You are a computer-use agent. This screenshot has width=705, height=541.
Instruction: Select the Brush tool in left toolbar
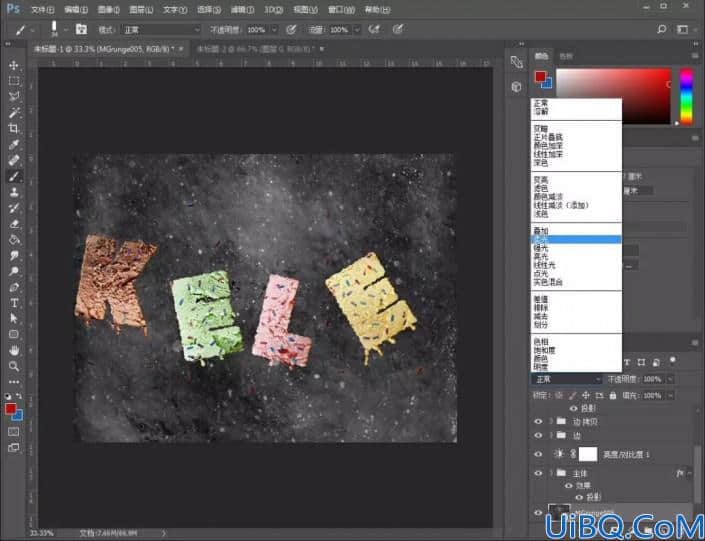[14, 176]
